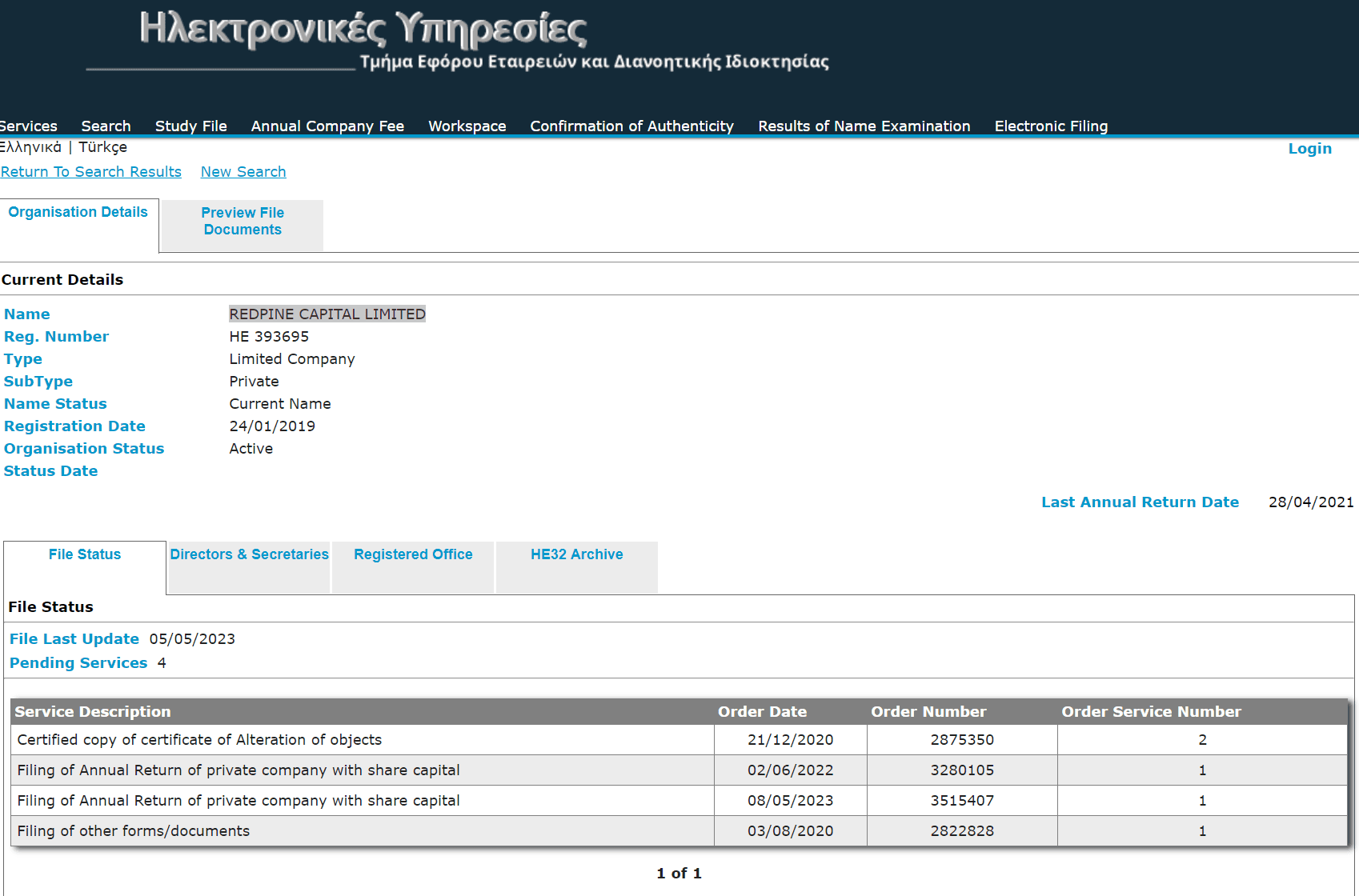Click order date 03/08/2020
The image size is (1359, 896).
791,831
